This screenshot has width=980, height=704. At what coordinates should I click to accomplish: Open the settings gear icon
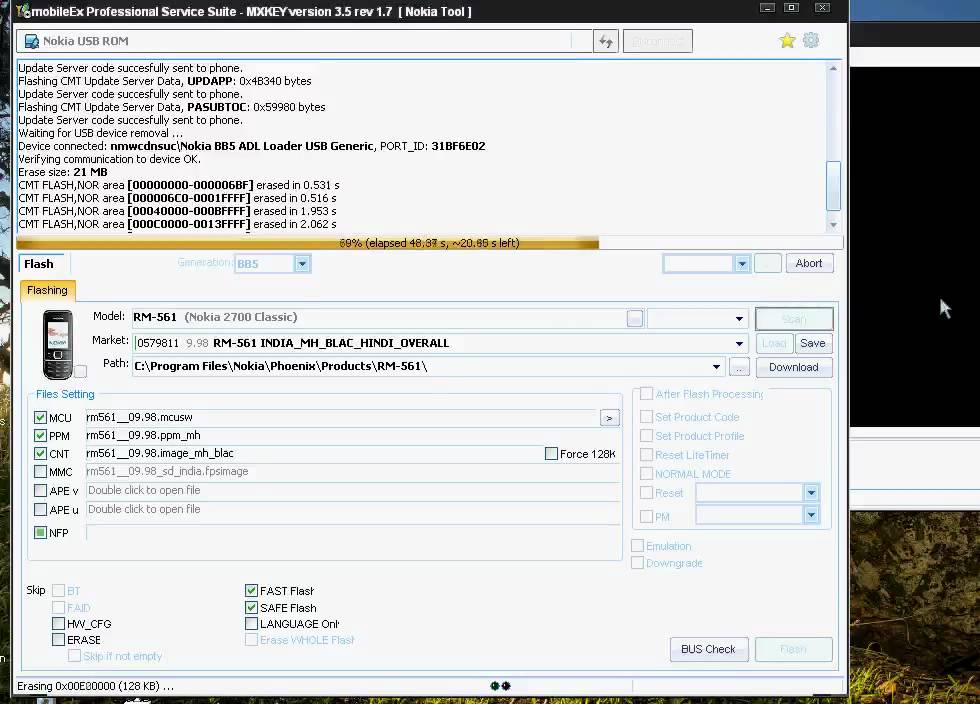811,40
